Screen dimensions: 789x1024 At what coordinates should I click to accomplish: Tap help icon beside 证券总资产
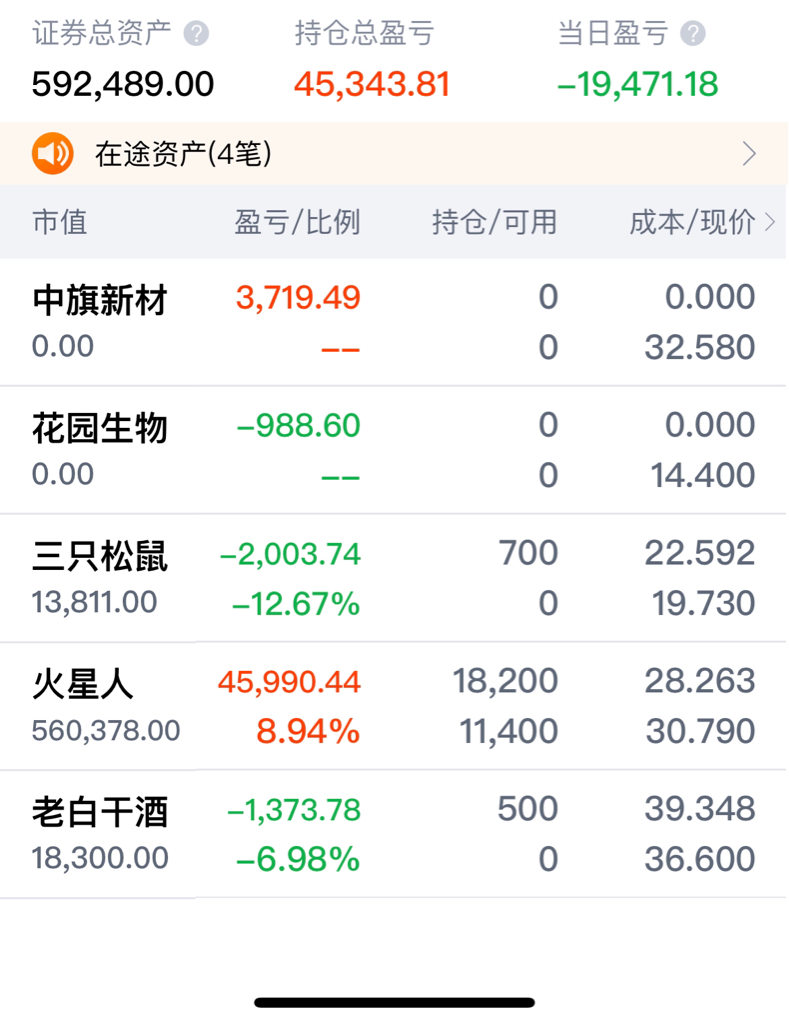point(196,33)
